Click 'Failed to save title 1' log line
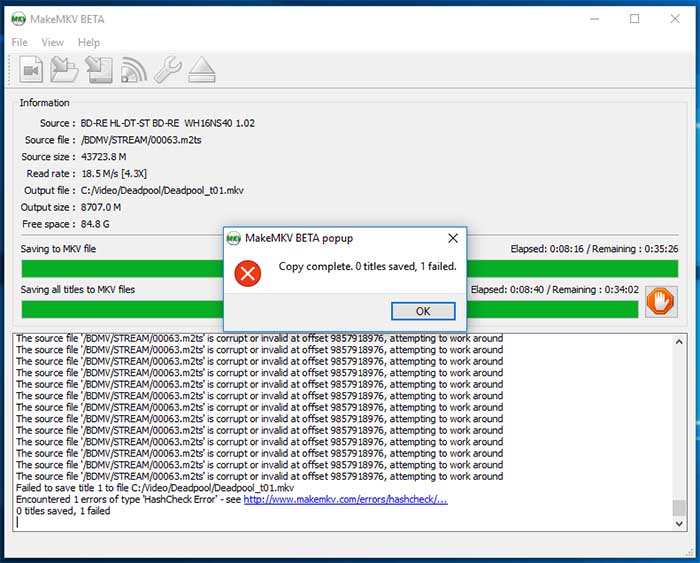Viewport: 700px width, 563px height. 155,488
